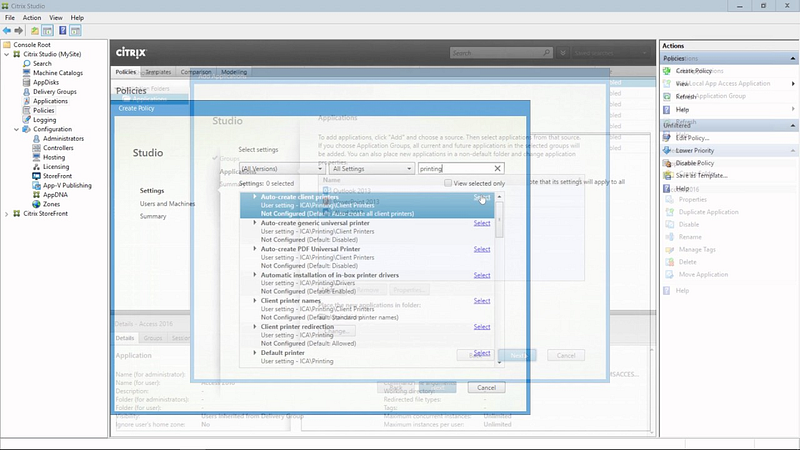Switch to the Policies tab
Viewport: 800px width, 450px height.
tap(126, 72)
